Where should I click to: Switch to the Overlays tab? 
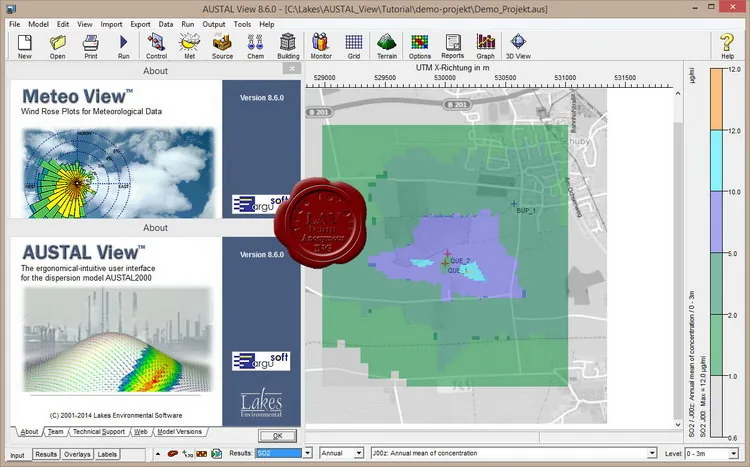point(77,454)
